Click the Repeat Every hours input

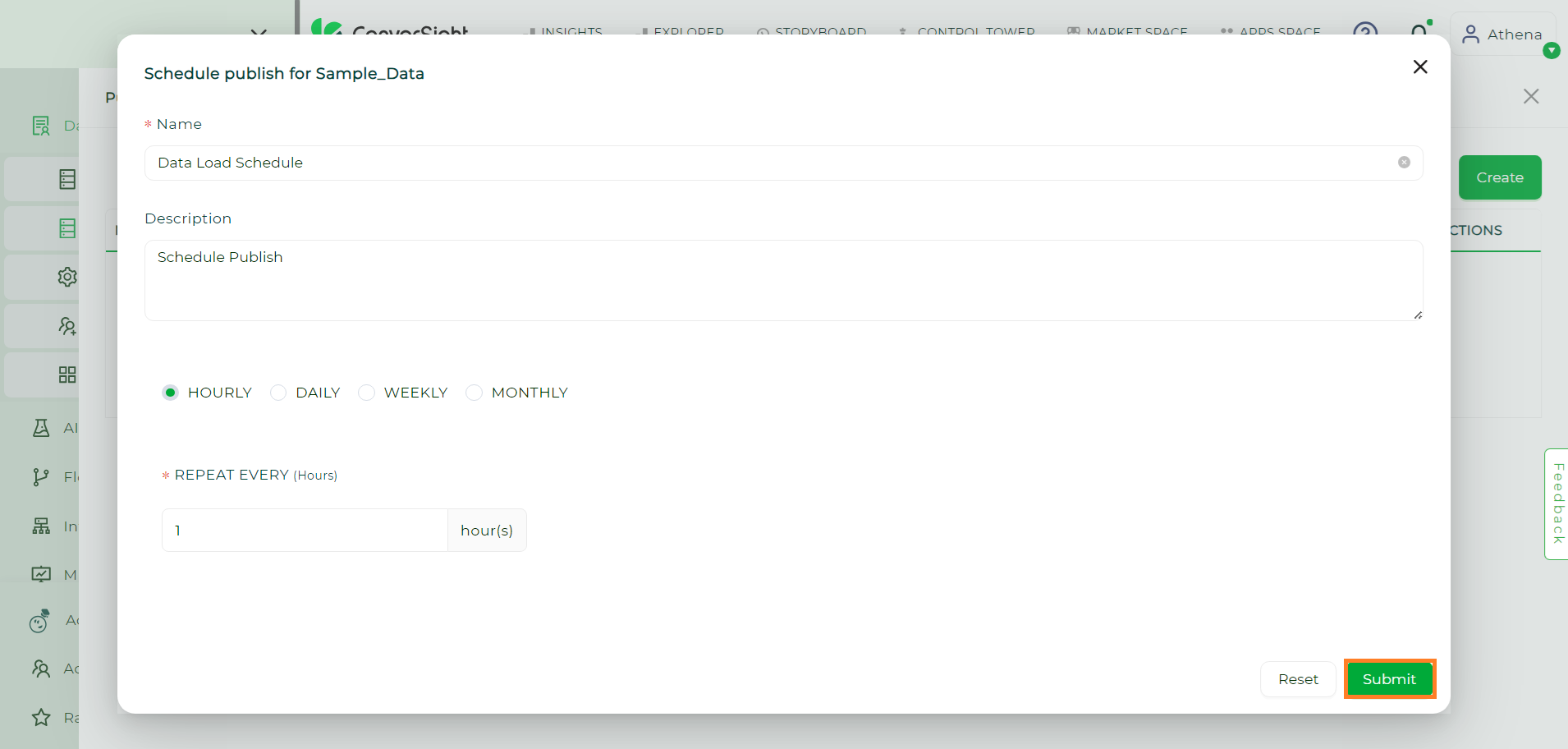tap(305, 531)
